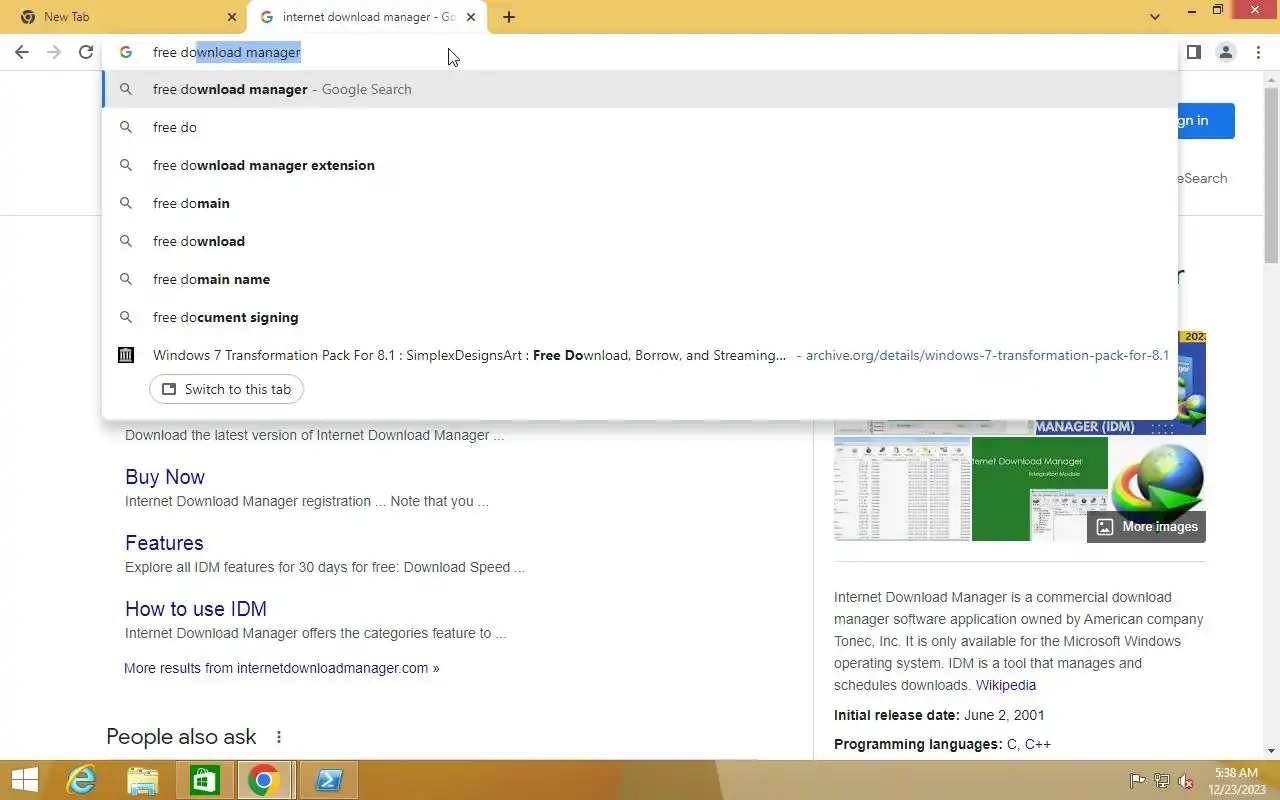1280x800 pixels.
Task: Open the IDM screenshot list thumbnail
Action: [902, 489]
